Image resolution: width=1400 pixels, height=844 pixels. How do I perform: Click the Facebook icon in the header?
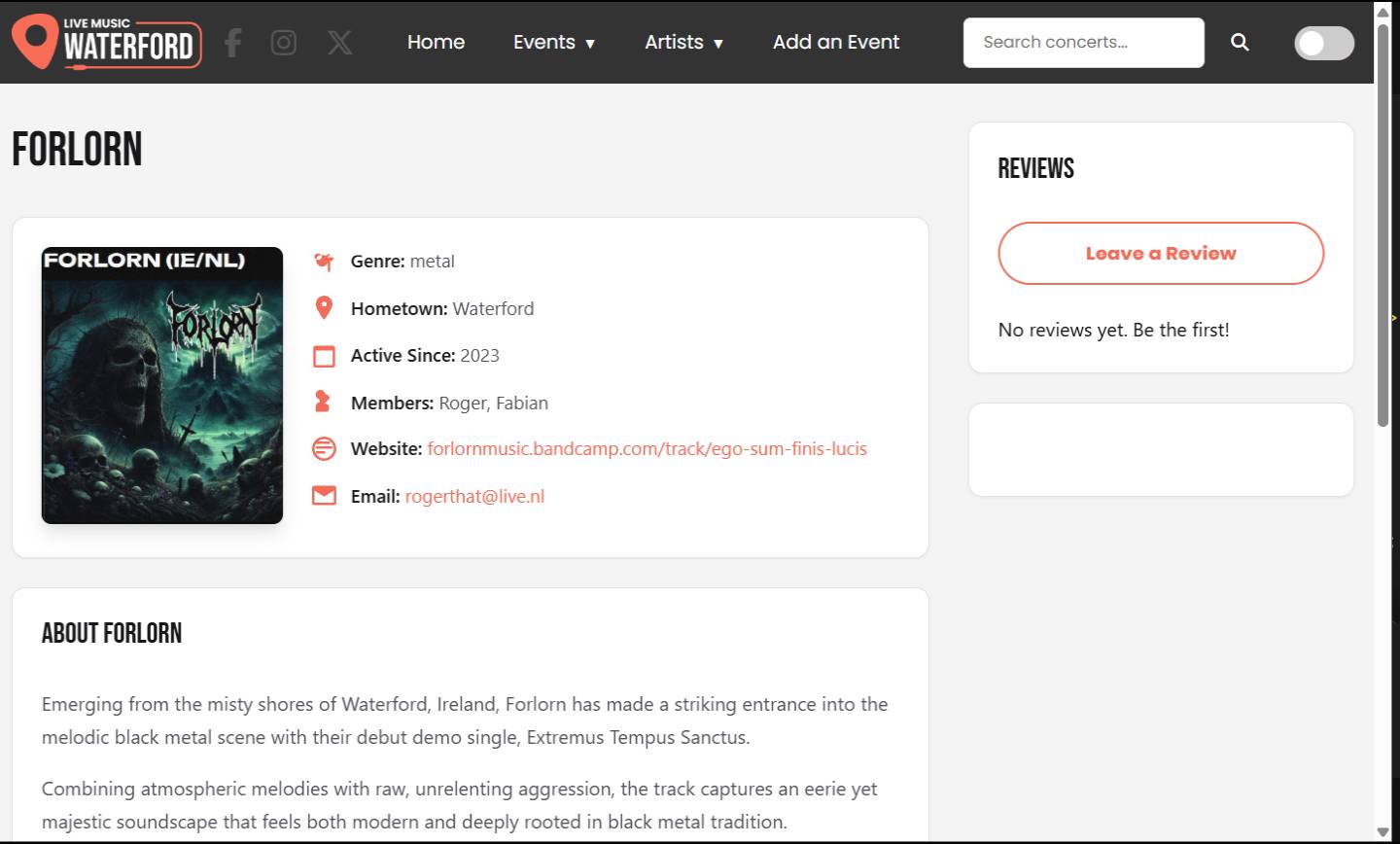[x=232, y=42]
